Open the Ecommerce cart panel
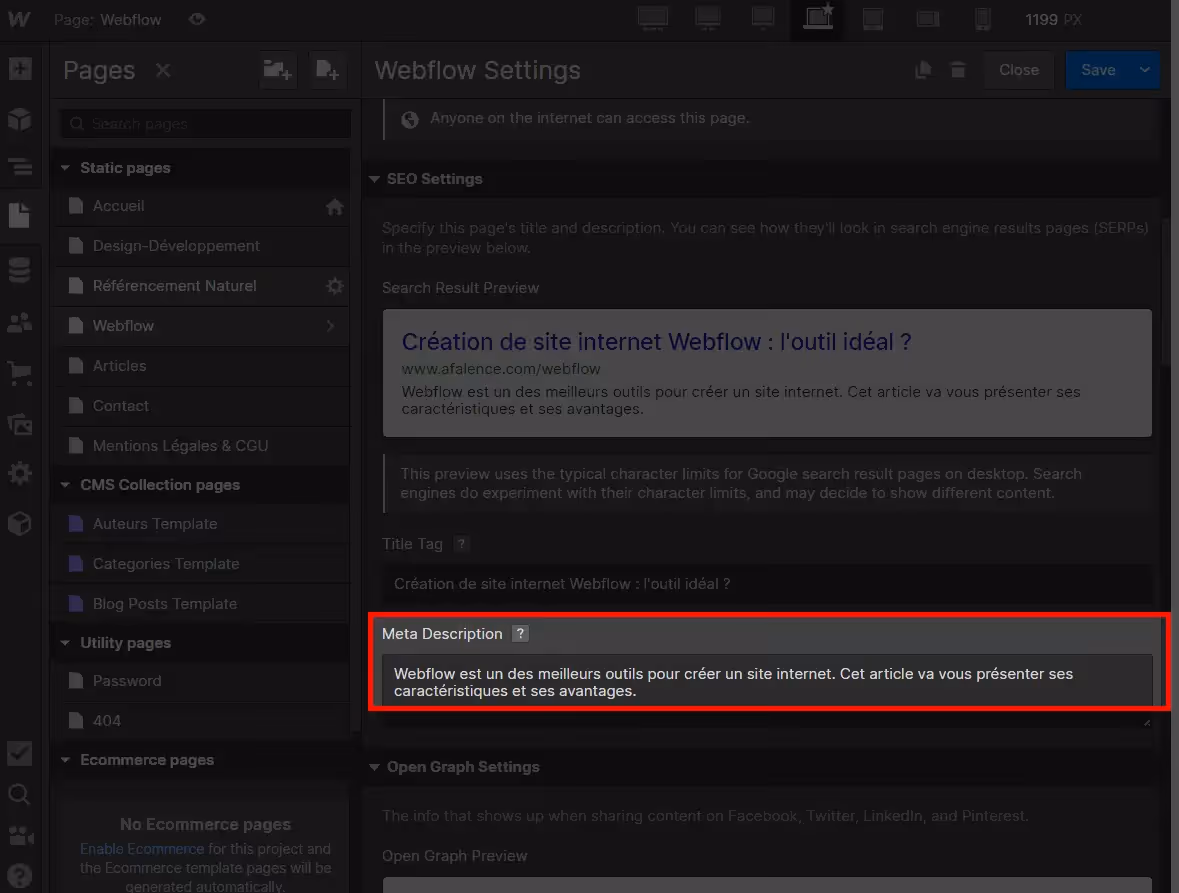Viewport: 1179px width, 893px height. tap(20, 374)
